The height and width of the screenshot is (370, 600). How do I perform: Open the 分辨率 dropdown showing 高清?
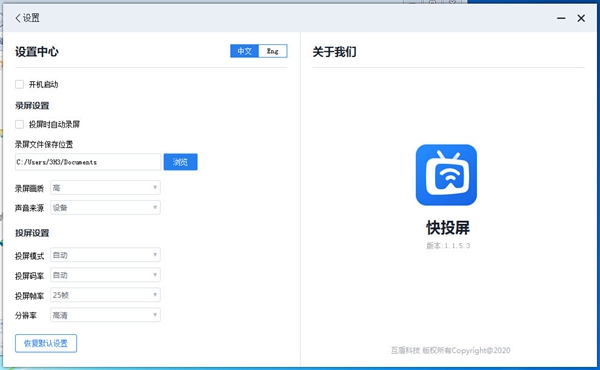(x=105, y=315)
